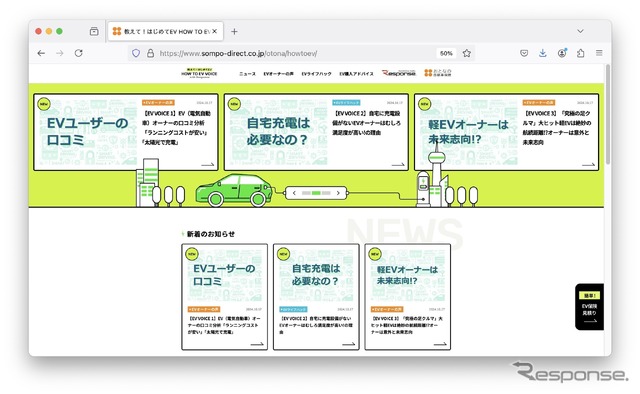Open the tab list dropdown chevron
The height and width of the screenshot is (394, 640).
580,31
